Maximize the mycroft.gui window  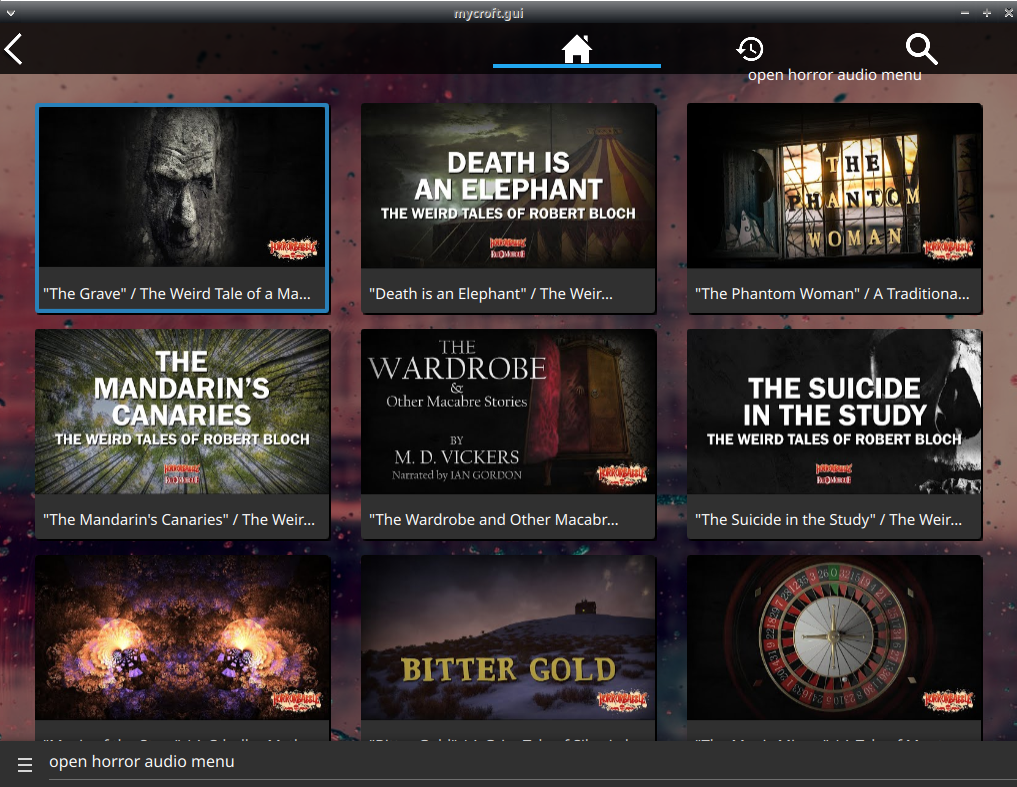(987, 13)
